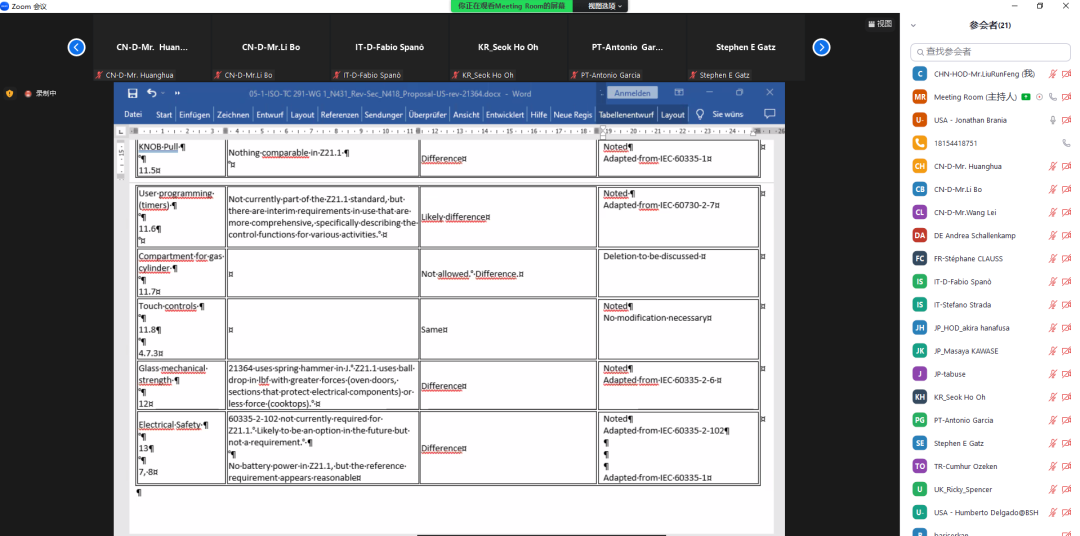
Task: Click the phone icon beside 18154418751
Action: (1066, 143)
